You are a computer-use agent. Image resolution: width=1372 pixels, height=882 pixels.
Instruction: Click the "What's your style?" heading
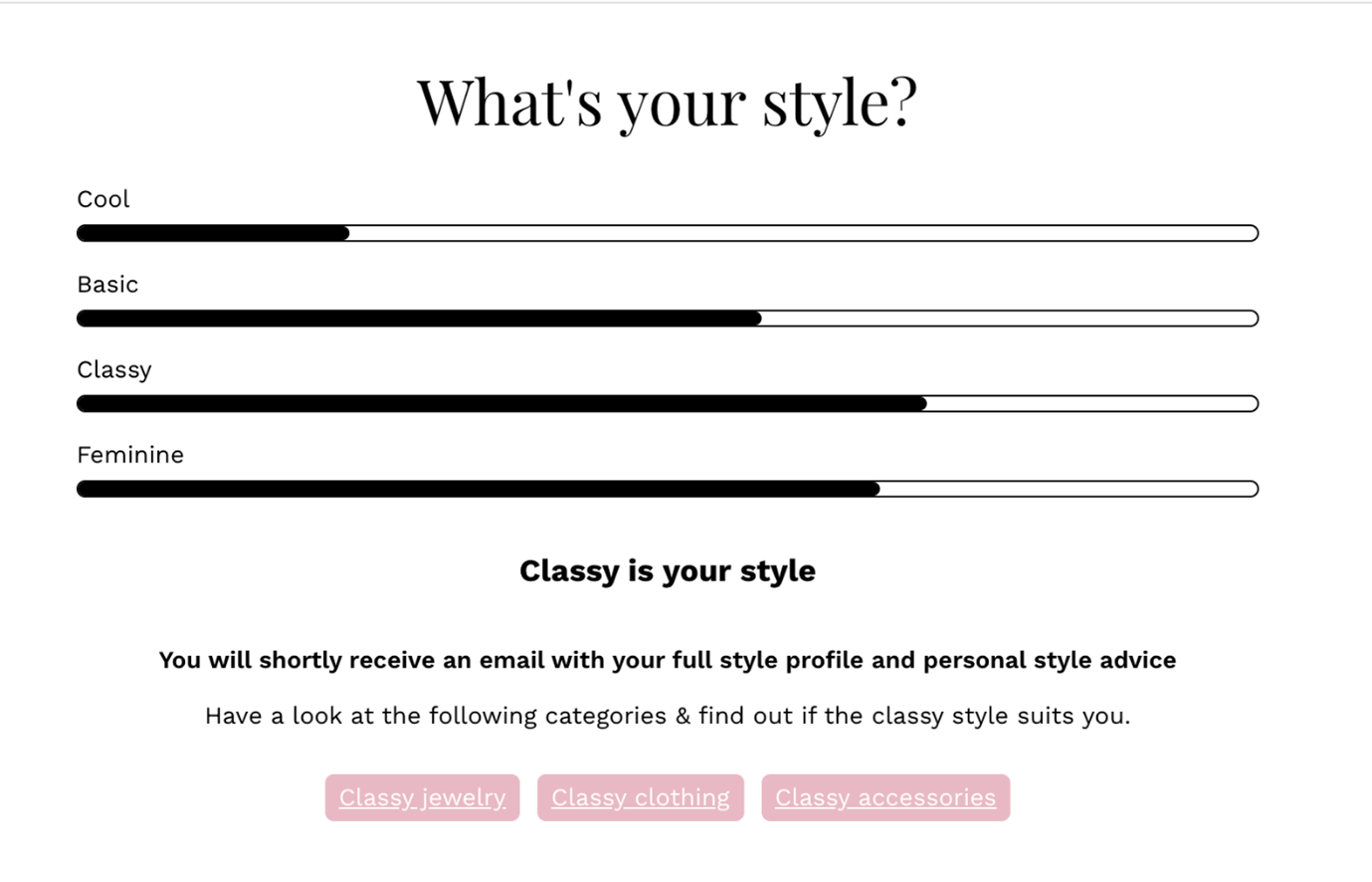667,102
